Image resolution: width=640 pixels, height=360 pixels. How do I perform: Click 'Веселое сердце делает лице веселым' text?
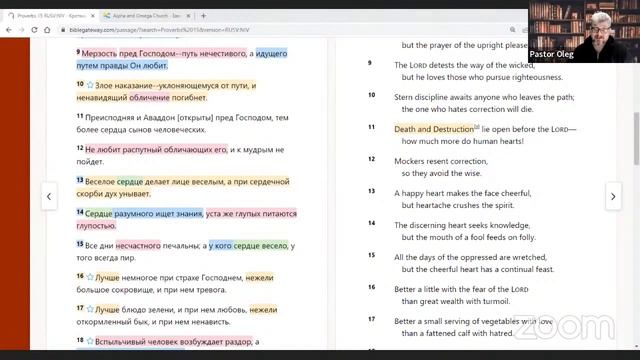tap(154, 182)
